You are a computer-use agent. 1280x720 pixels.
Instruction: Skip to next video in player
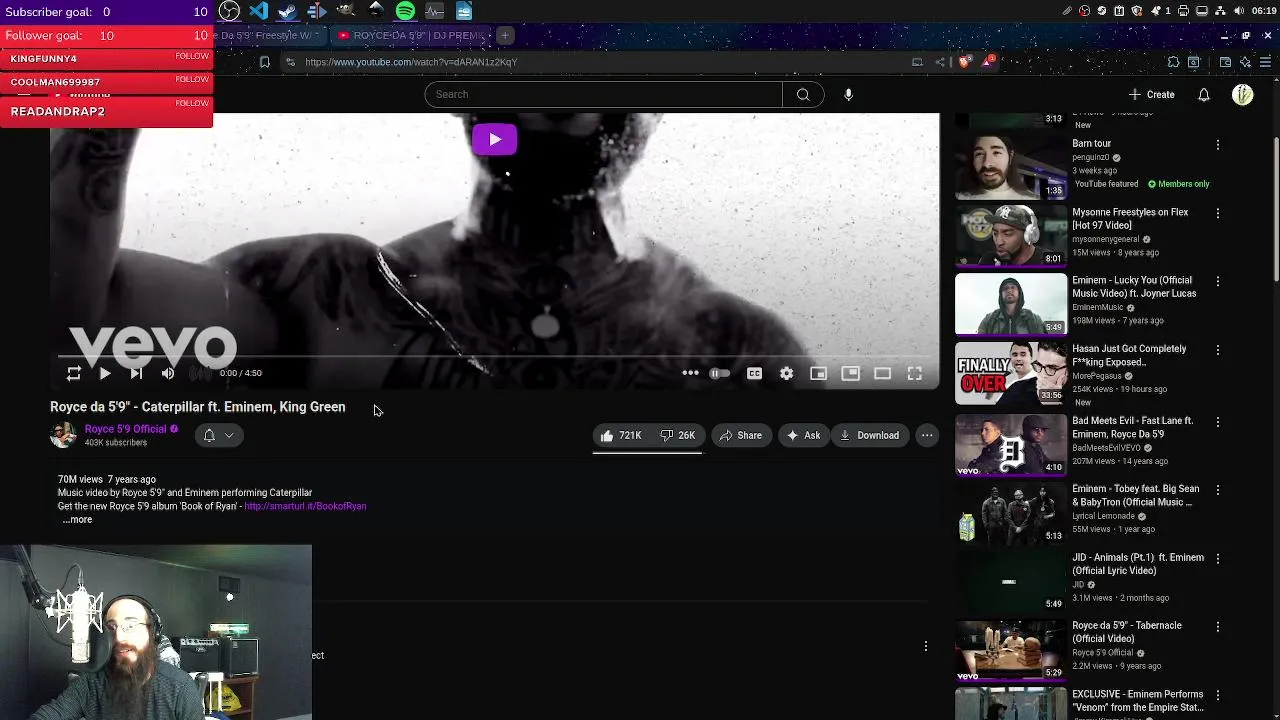click(136, 373)
